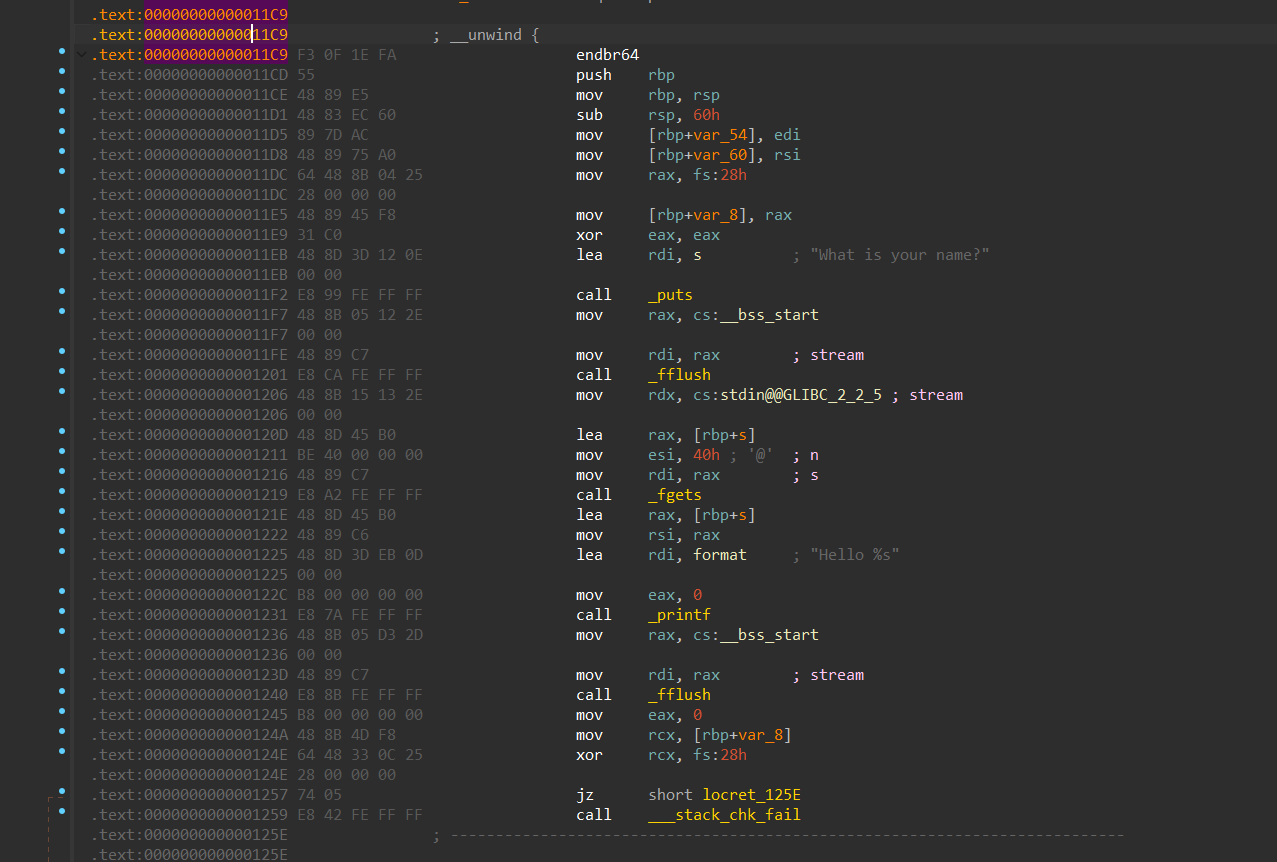Toggle breakpoint dot on the mov esi, 40h line
Screen dimensions: 1277x862
pyautogui.click(x=62, y=451)
